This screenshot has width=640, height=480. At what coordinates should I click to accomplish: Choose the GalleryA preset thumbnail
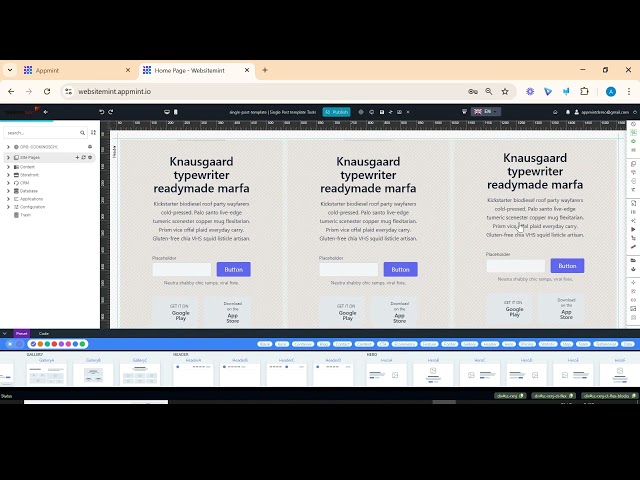pyautogui.click(x=47, y=375)
